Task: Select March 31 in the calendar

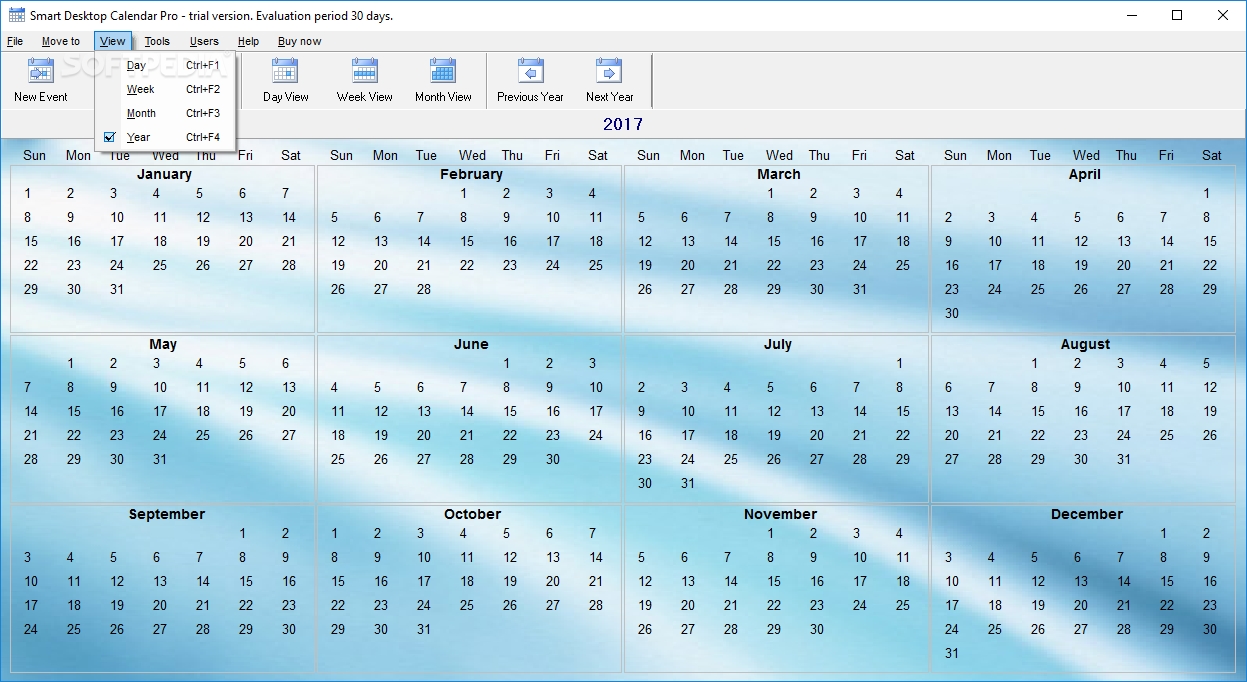Action: pyautogui.click(x=860, y=289)
